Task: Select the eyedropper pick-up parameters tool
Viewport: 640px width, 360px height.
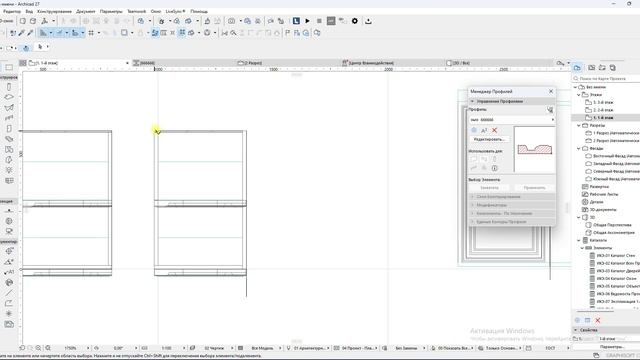Action: point(22,33)
